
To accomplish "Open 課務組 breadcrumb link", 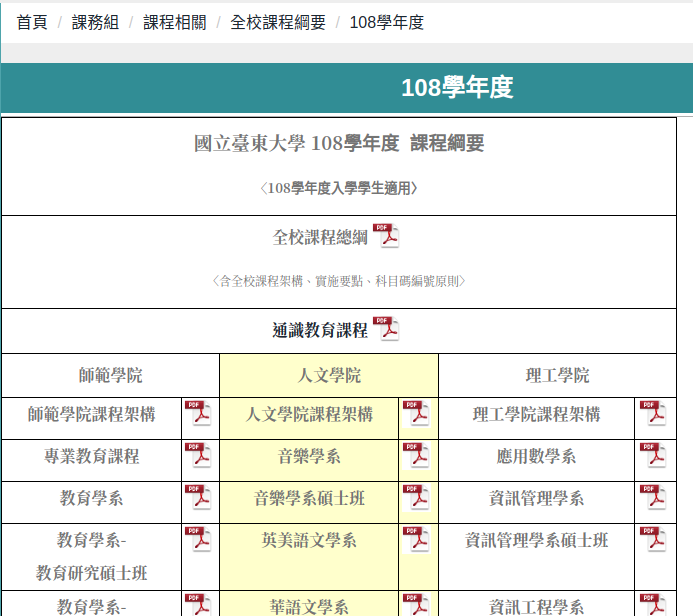I will (x=95, y=22).
